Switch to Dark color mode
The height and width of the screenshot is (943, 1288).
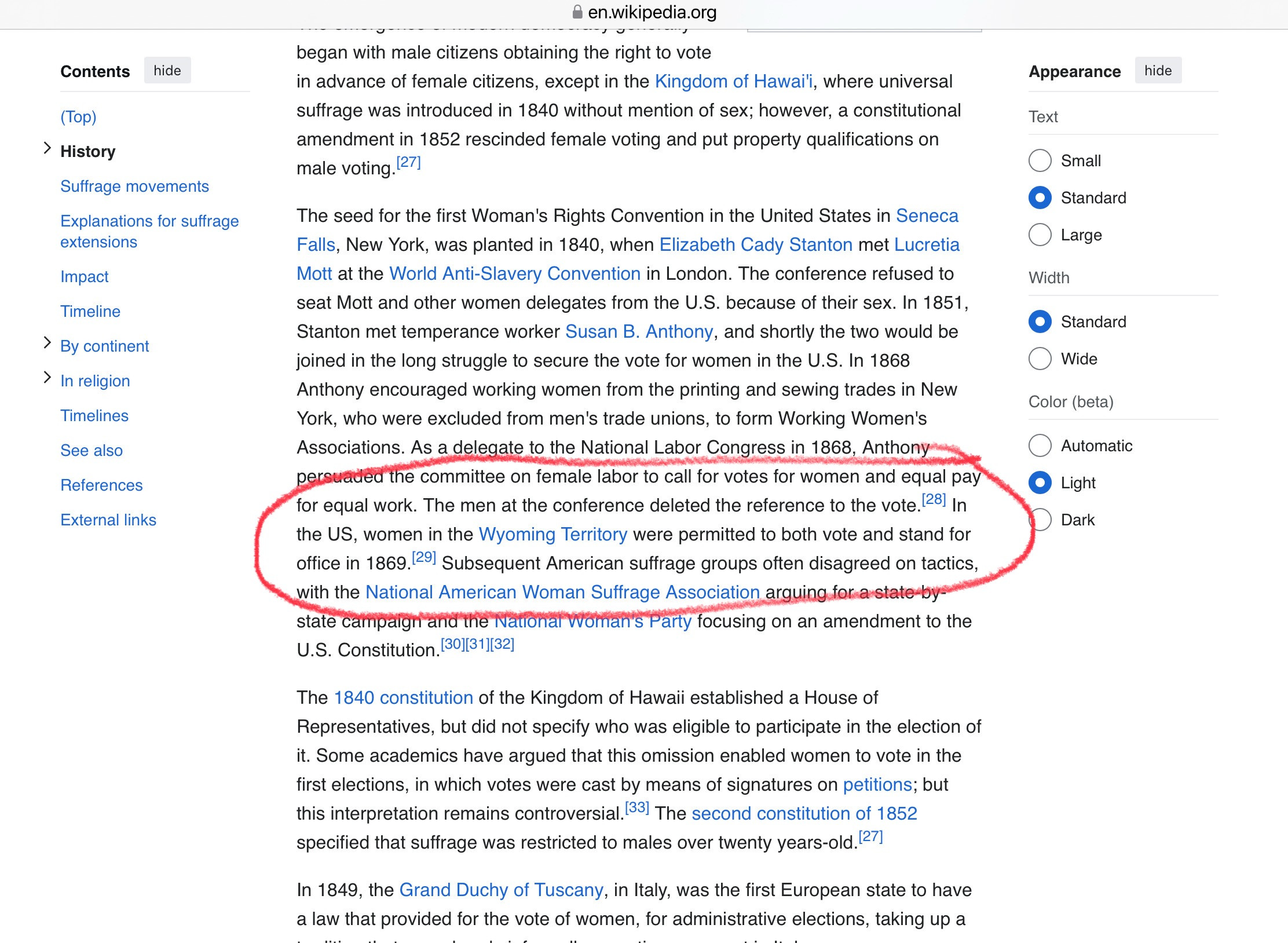(x=1041, y=520)
